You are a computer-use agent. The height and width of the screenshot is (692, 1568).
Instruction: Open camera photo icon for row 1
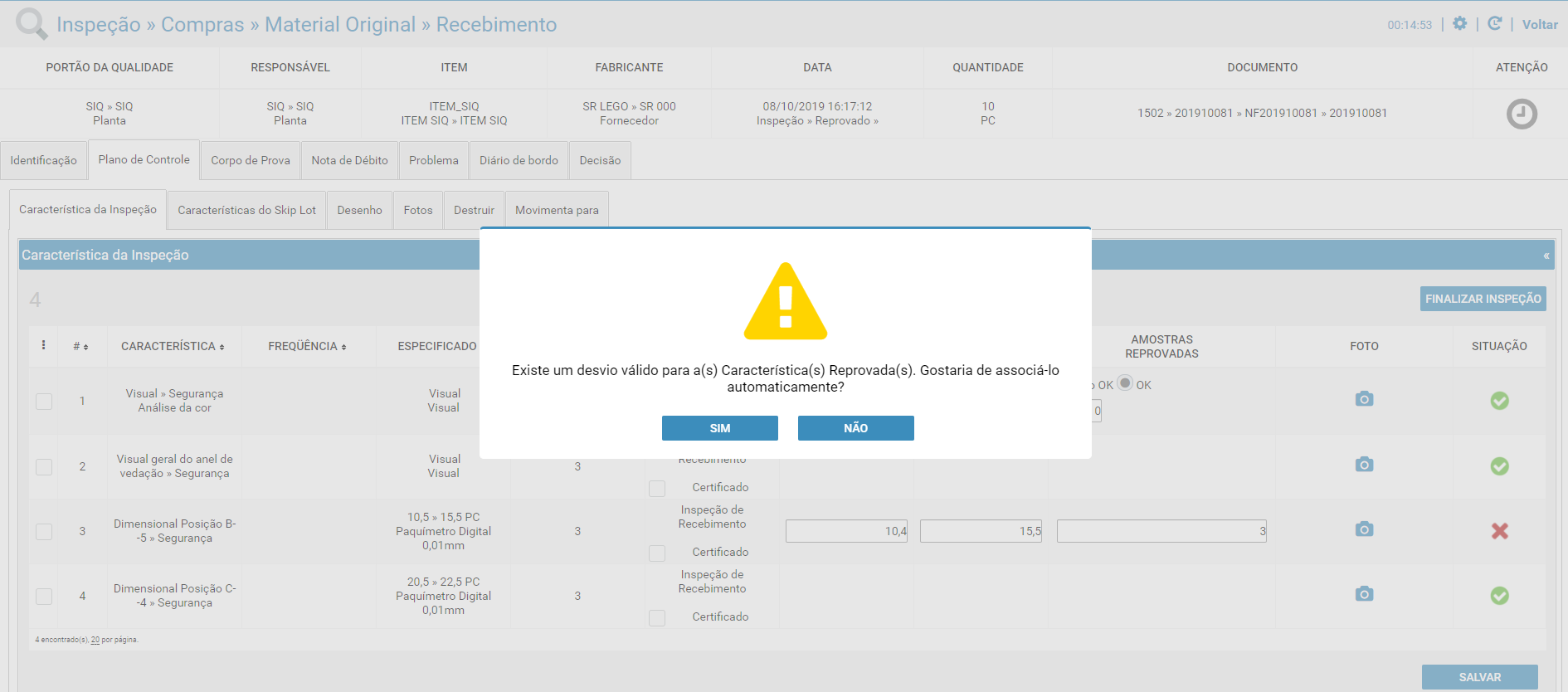(1364, 399)
